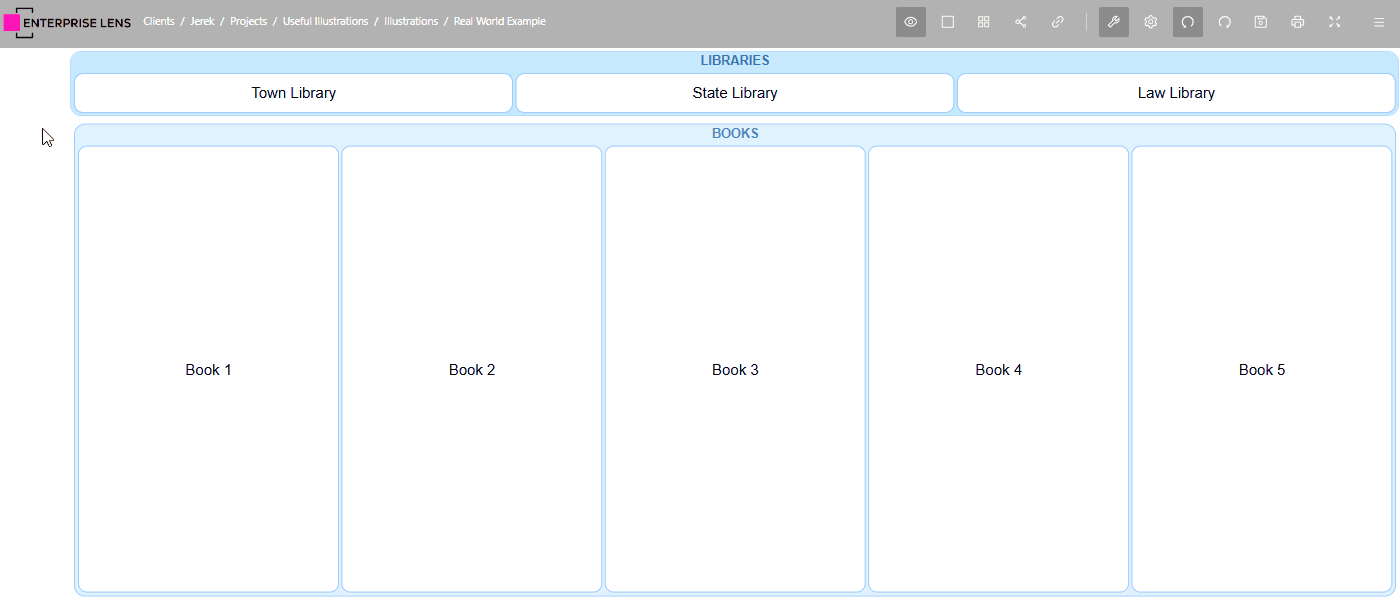Go to Clients in the breadcrumb
The height and width of the screenshot is (600, 1400).
[158, 21]
